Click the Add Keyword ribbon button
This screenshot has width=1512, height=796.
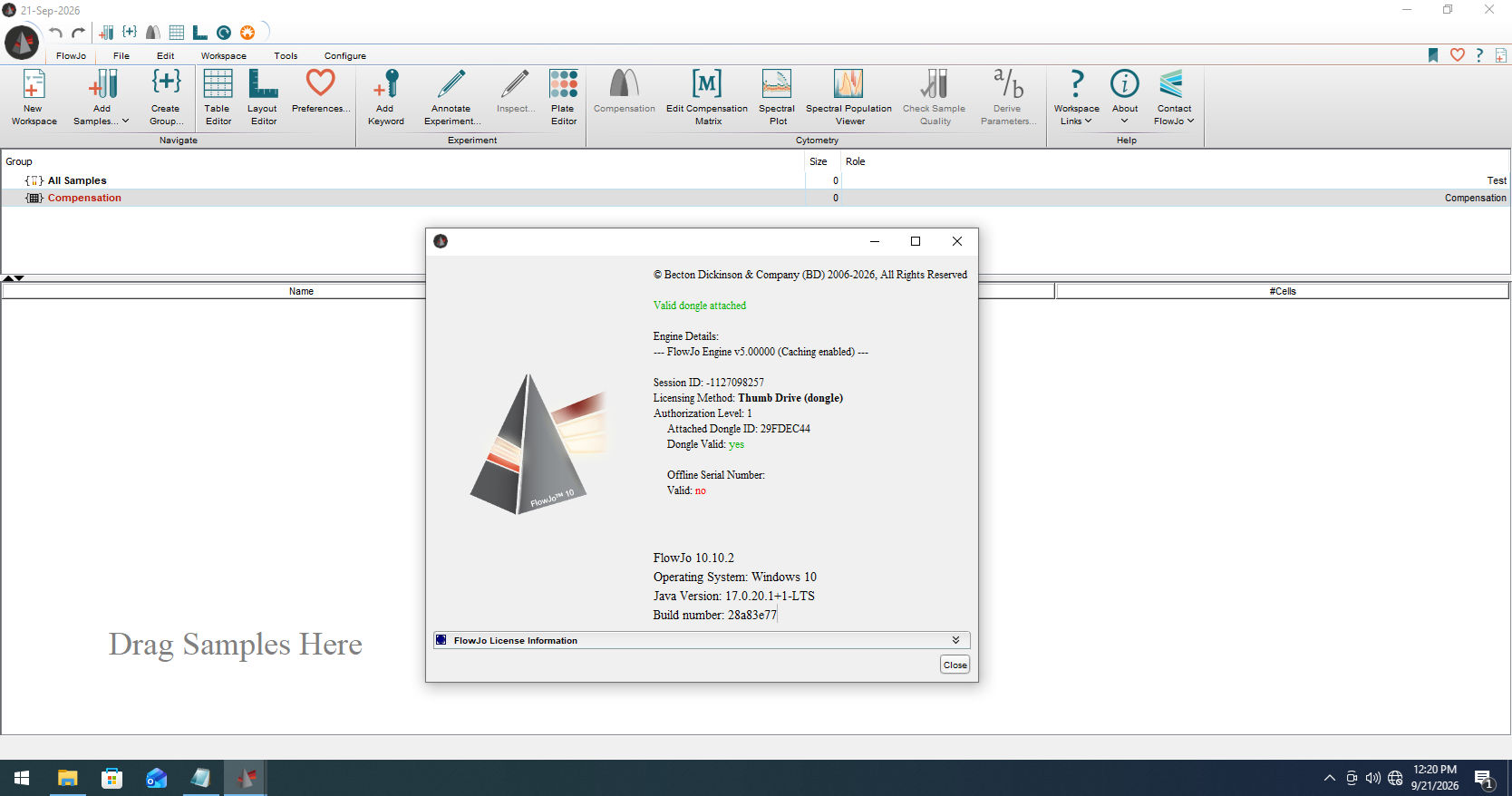tap(386, 97)
